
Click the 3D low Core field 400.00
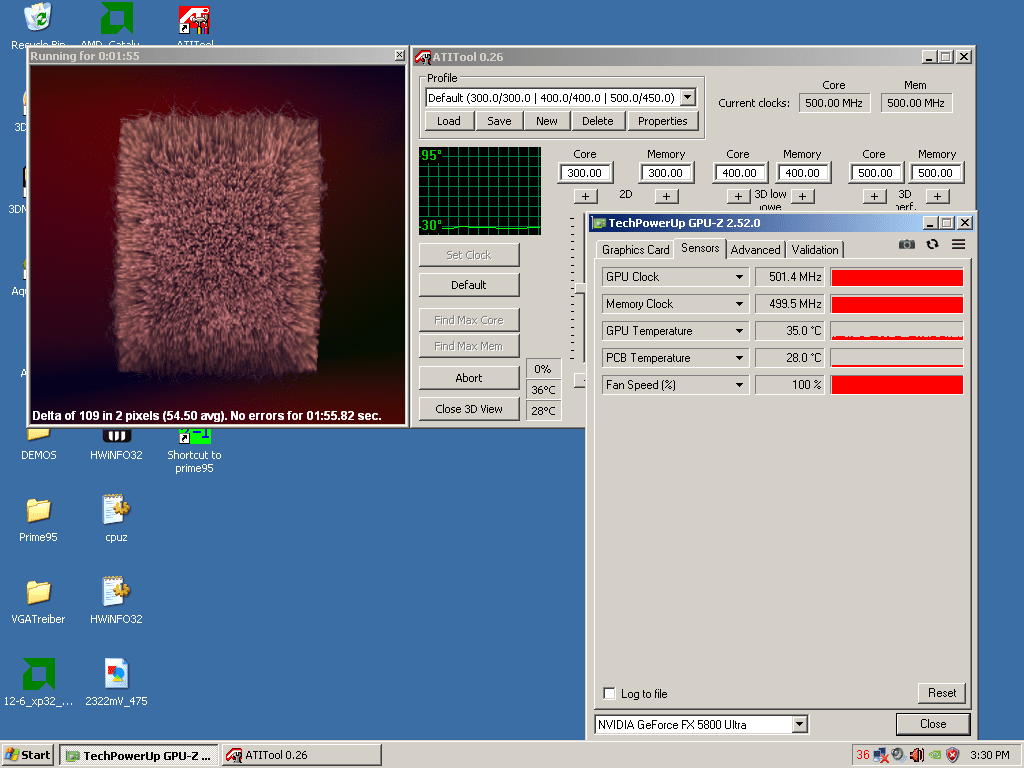pos(739,173)
